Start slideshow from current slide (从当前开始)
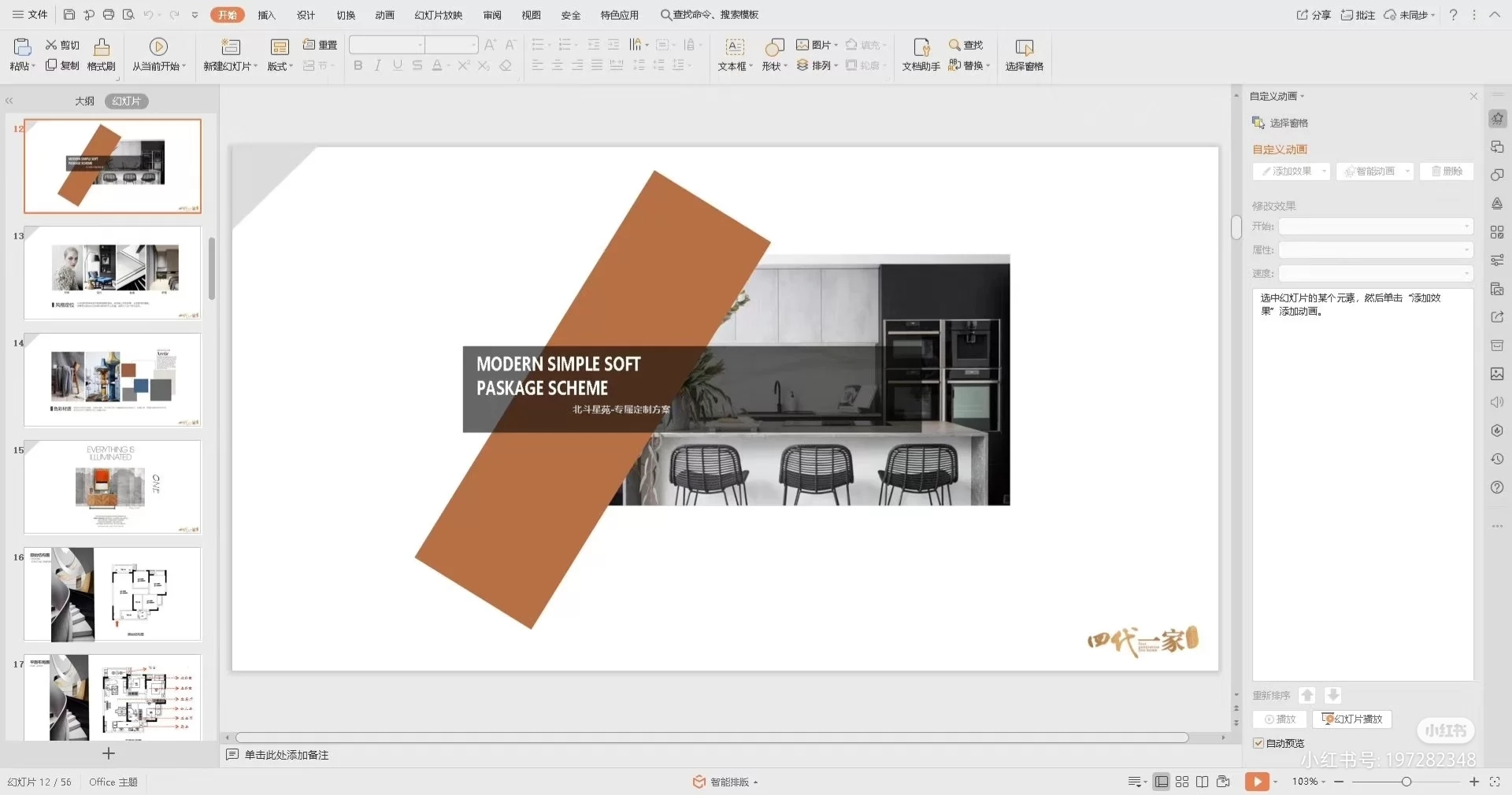This screenshot has height=795, width=1512. [x=158, y=54]
